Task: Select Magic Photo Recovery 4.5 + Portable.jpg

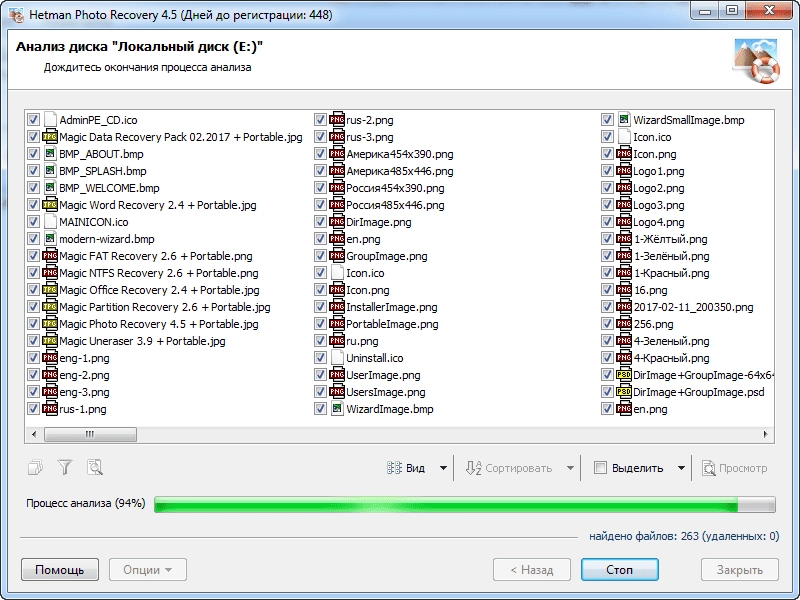Action: point(159,324)
